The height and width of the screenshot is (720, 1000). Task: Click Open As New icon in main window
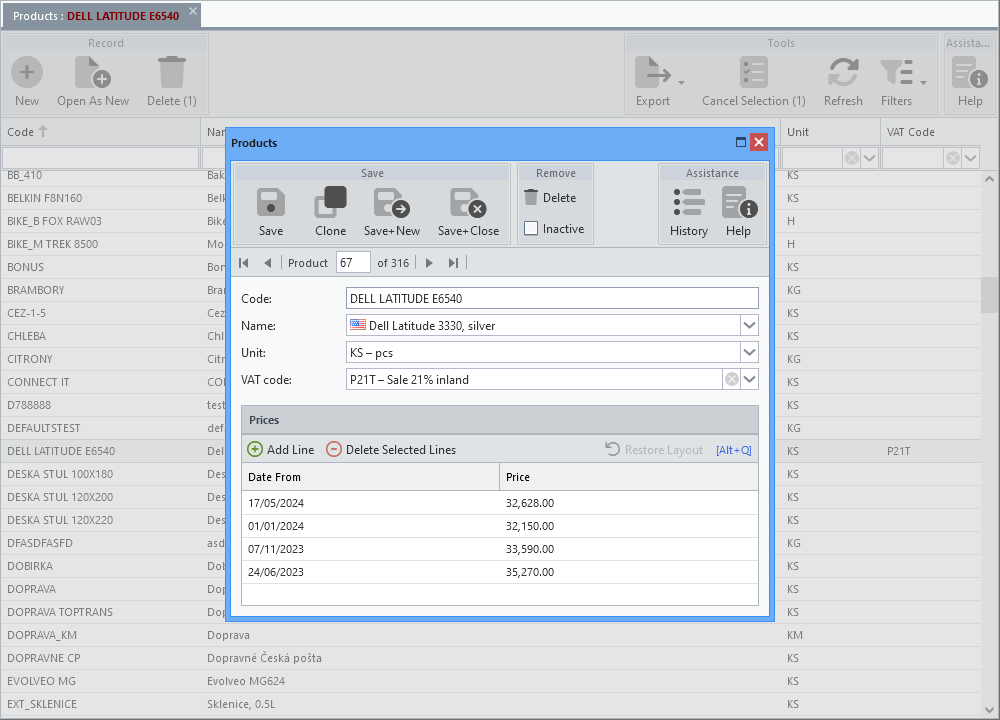pyautogui.click(x=93, y=72)
